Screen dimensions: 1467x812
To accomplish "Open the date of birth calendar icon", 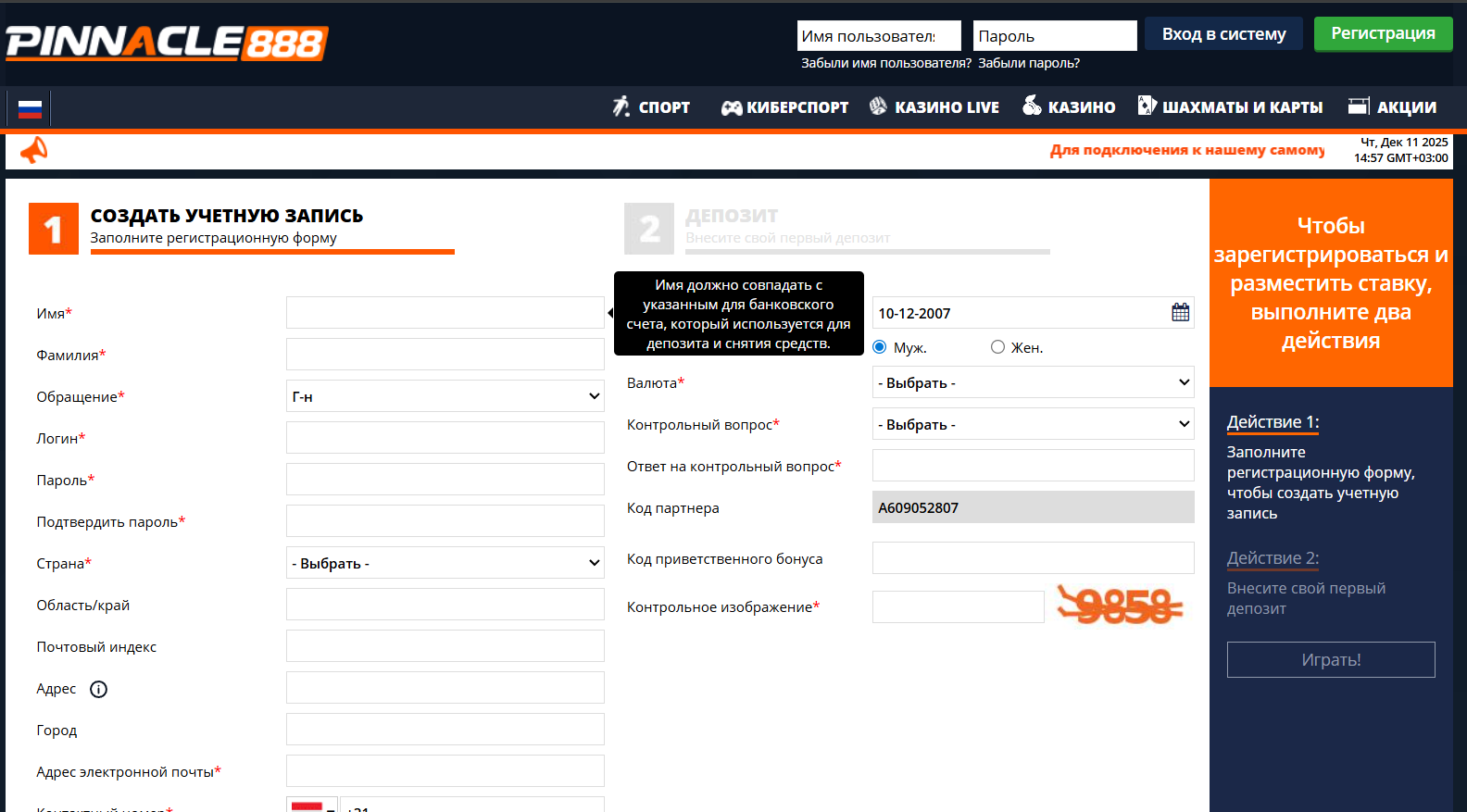I will coord(1180,313).
